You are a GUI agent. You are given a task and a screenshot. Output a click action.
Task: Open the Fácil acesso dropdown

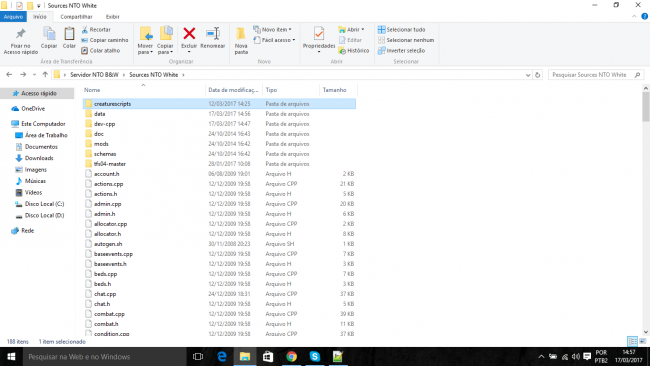pos(274,40)
